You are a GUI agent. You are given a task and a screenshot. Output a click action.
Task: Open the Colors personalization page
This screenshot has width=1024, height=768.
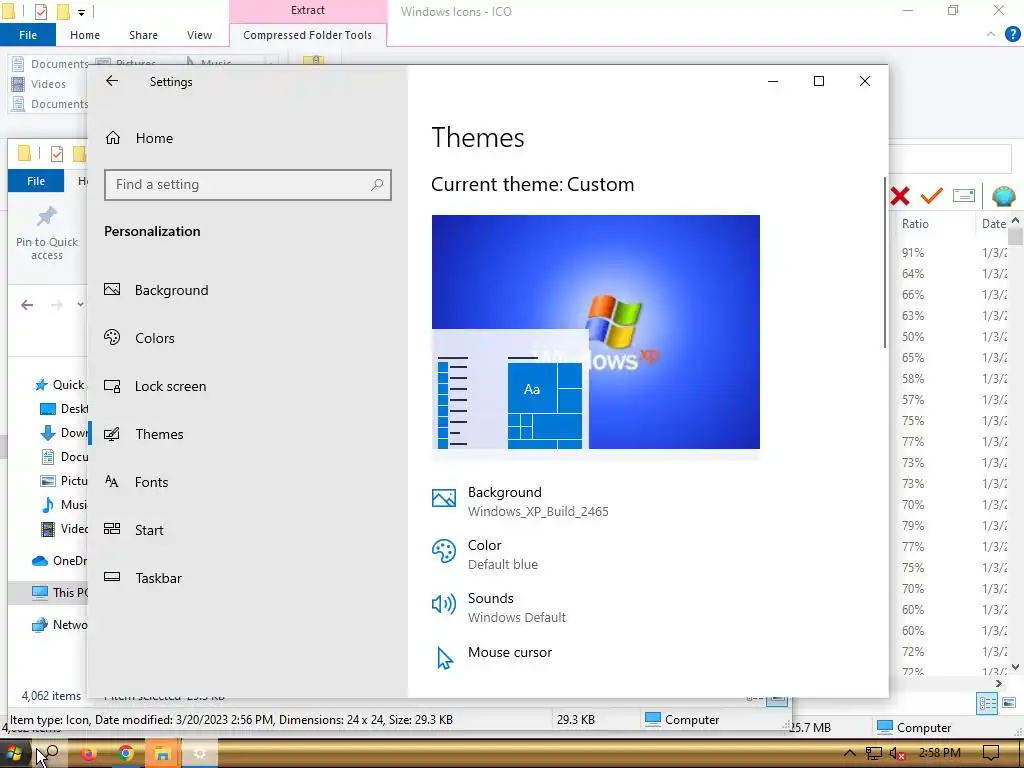[x=139, y=338]
